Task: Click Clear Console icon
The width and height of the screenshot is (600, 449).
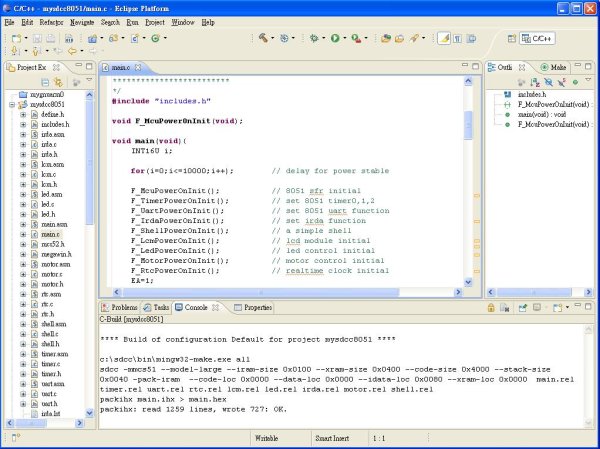Action: 505,307
